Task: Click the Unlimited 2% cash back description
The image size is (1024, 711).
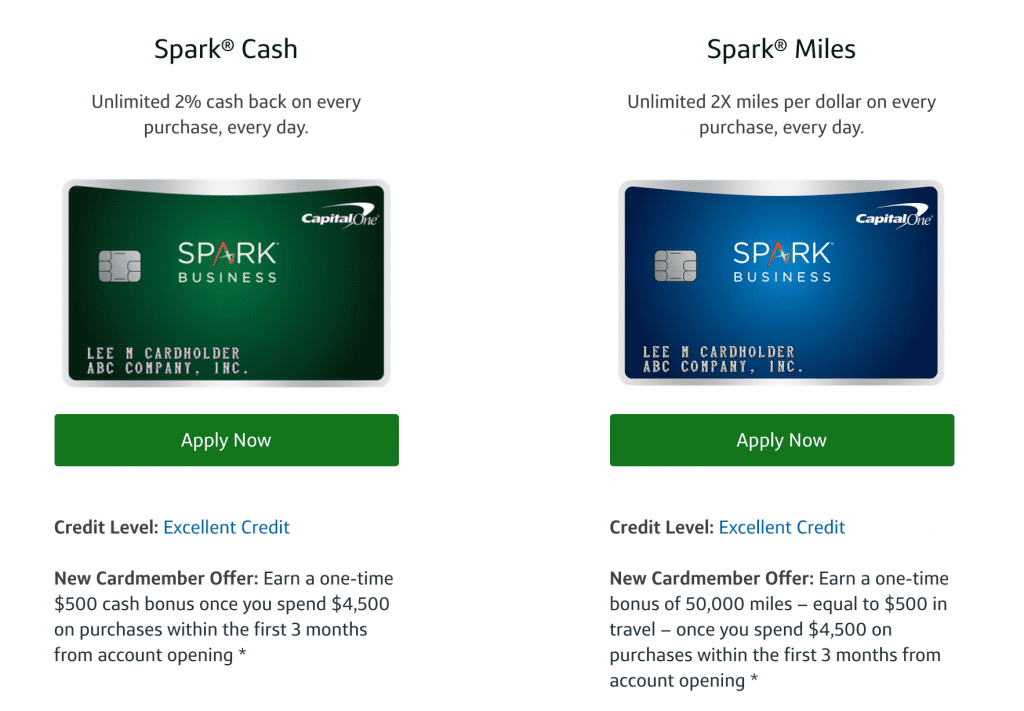Action: [x=226, y=114]
